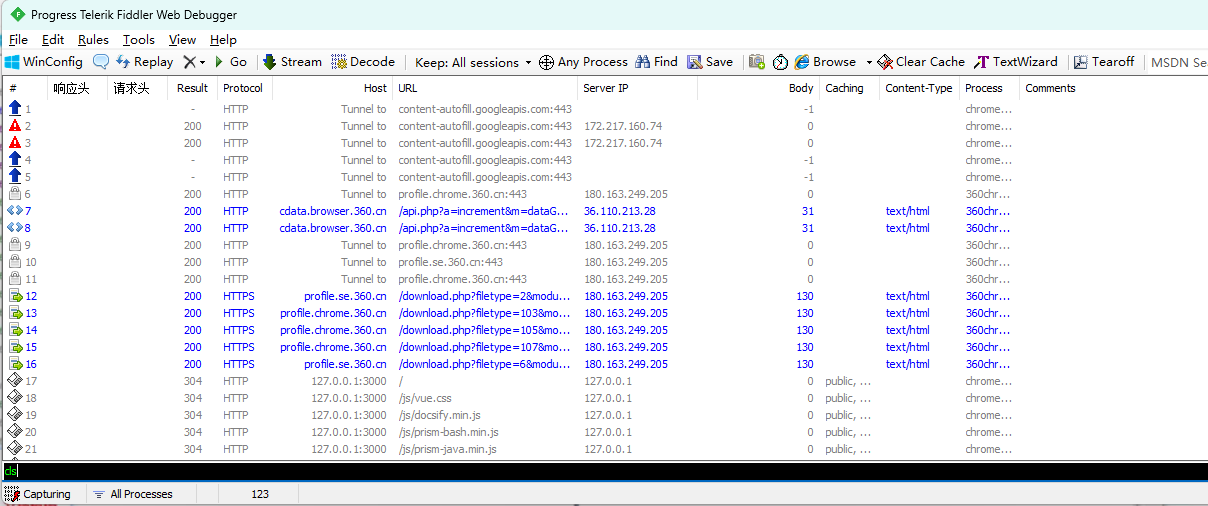Image resolution: width=1208 pixels, height=506 pixels.
Task: Click the speech bubble comment icon
Action: click(x=101, y=62)
